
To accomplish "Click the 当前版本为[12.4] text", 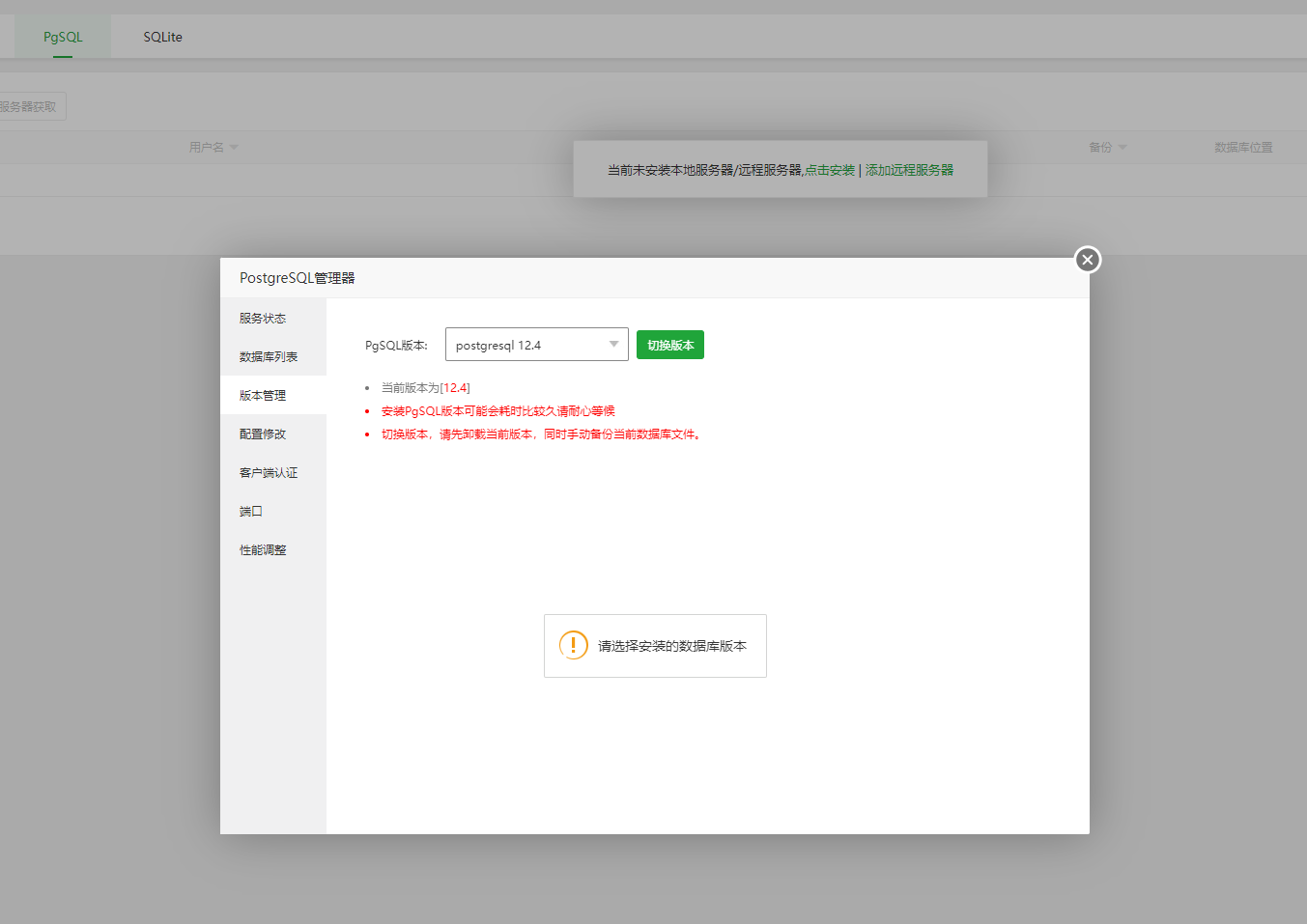I will [x=426, y=387].
